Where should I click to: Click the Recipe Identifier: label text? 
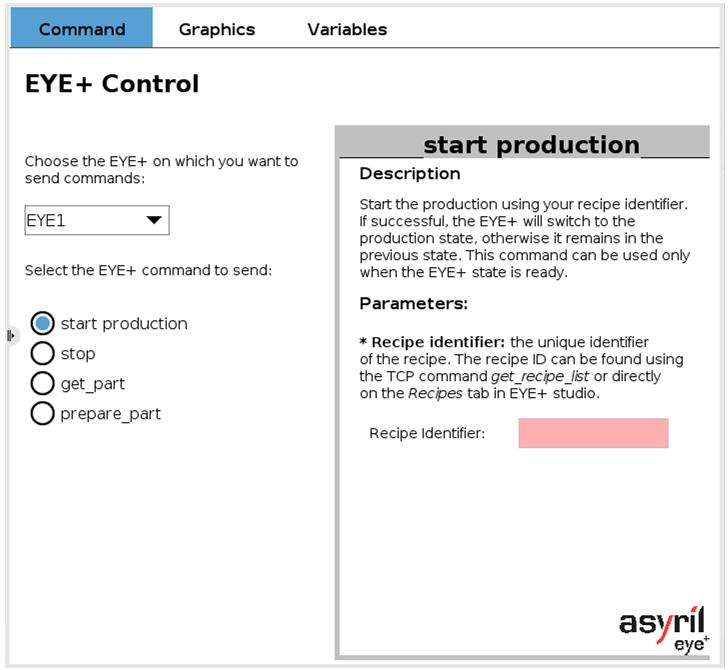click(427, 433)
